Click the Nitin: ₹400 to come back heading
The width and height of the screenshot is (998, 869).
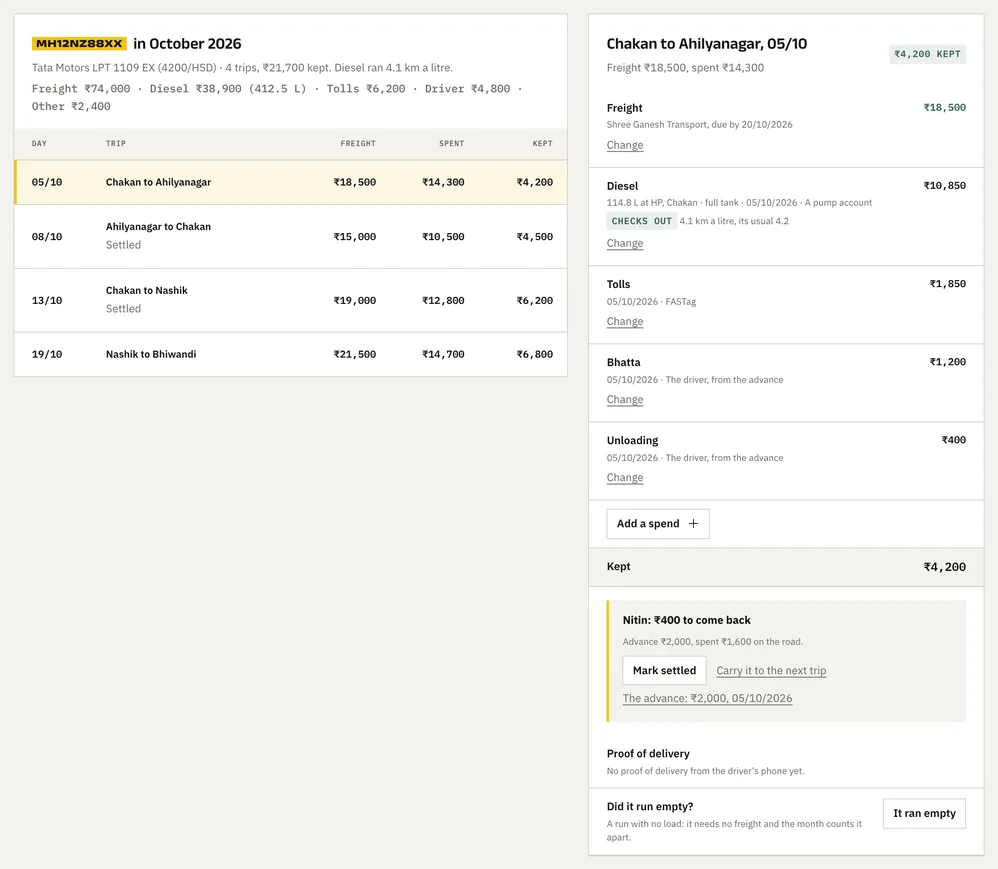point(686,619)
